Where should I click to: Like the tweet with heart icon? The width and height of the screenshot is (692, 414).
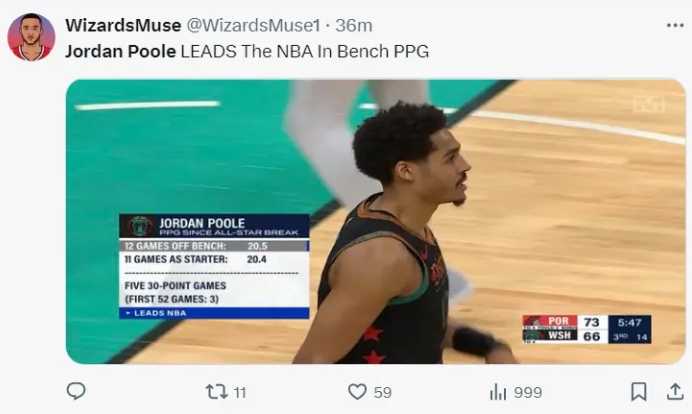[357, 391]
